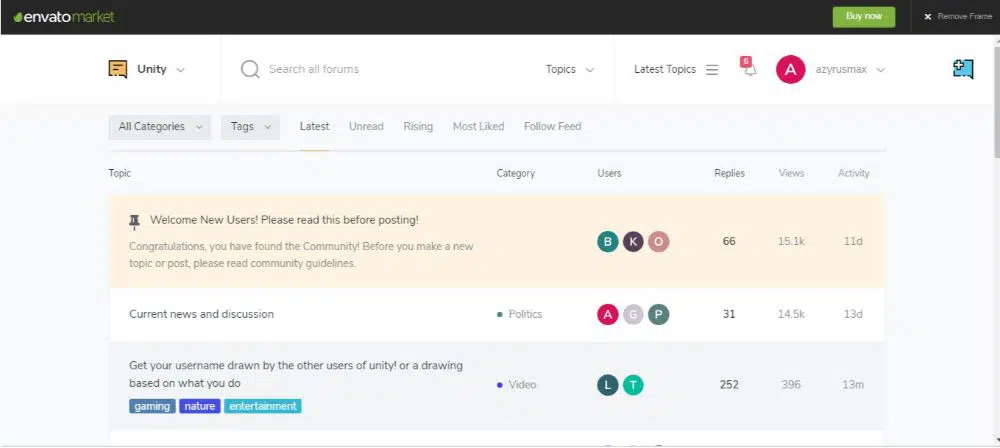Open the Current news and discussion topic

[x=201, y=314]
